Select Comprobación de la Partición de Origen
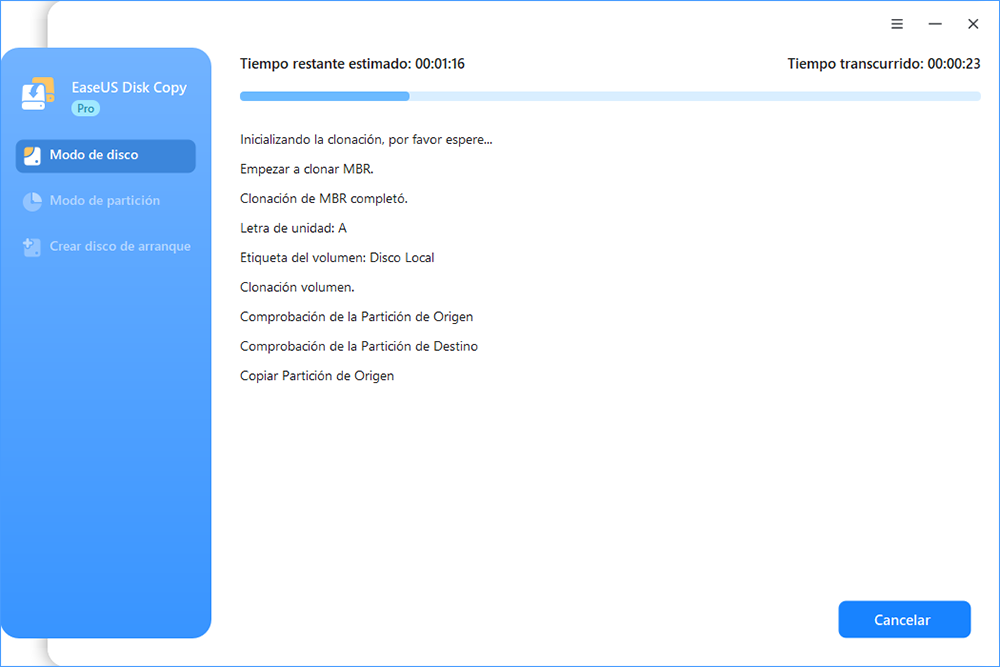Viewport: 1000px width, 667px height. pos(357,317)
